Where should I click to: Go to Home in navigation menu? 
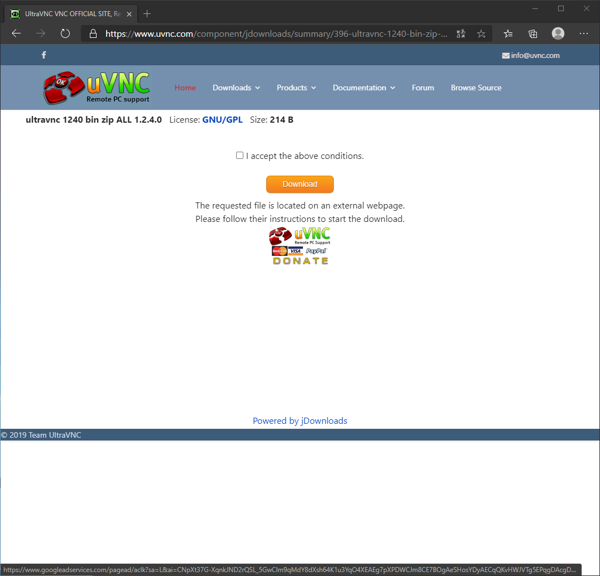coord(185,88)
